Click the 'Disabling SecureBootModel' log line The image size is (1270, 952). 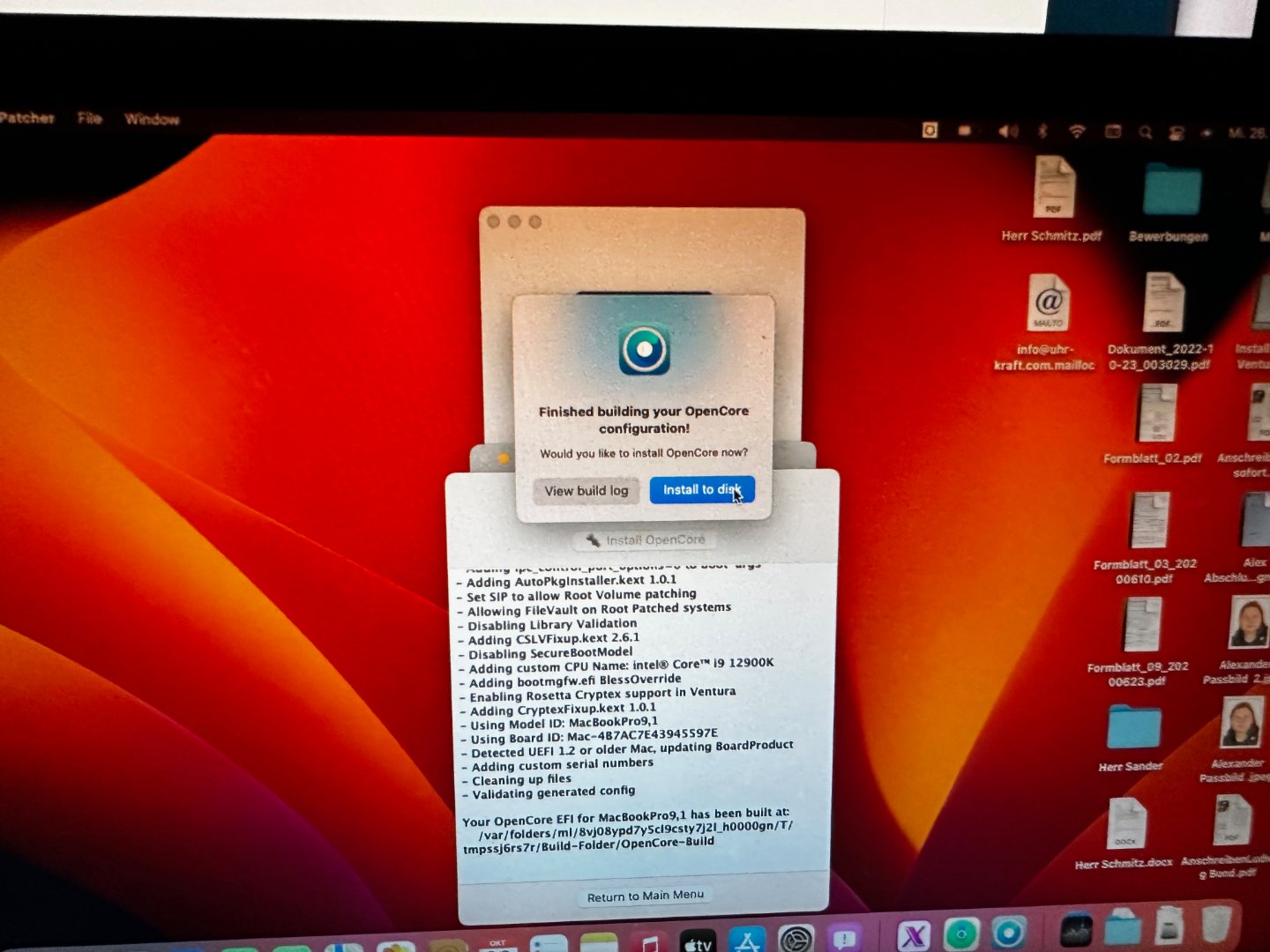coord(546,653)
